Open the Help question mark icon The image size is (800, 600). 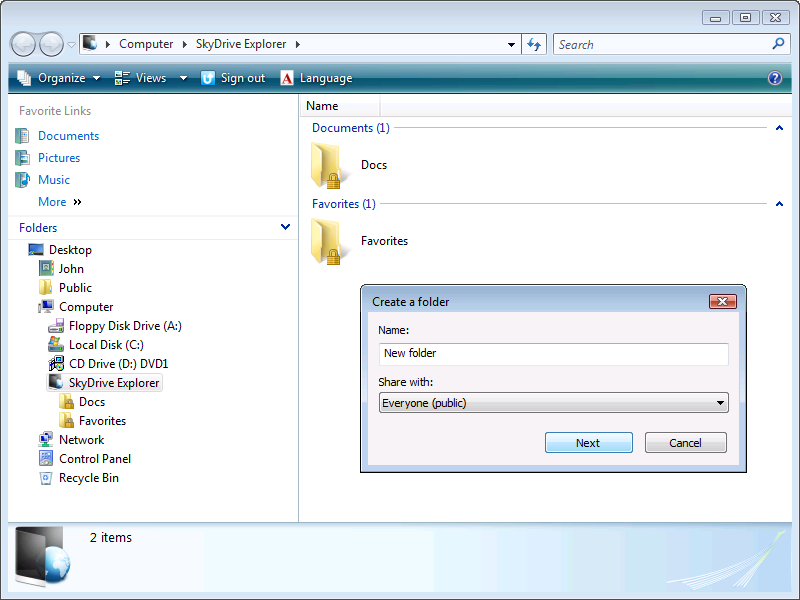(x=774, y=78)
